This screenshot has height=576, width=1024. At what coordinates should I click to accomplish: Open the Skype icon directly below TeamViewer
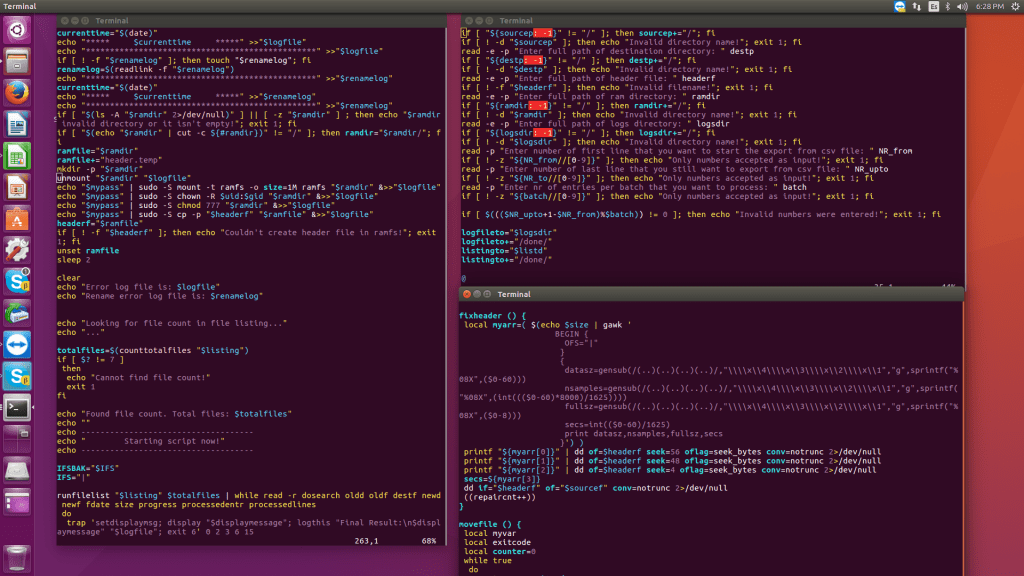(x=17, y=376)
